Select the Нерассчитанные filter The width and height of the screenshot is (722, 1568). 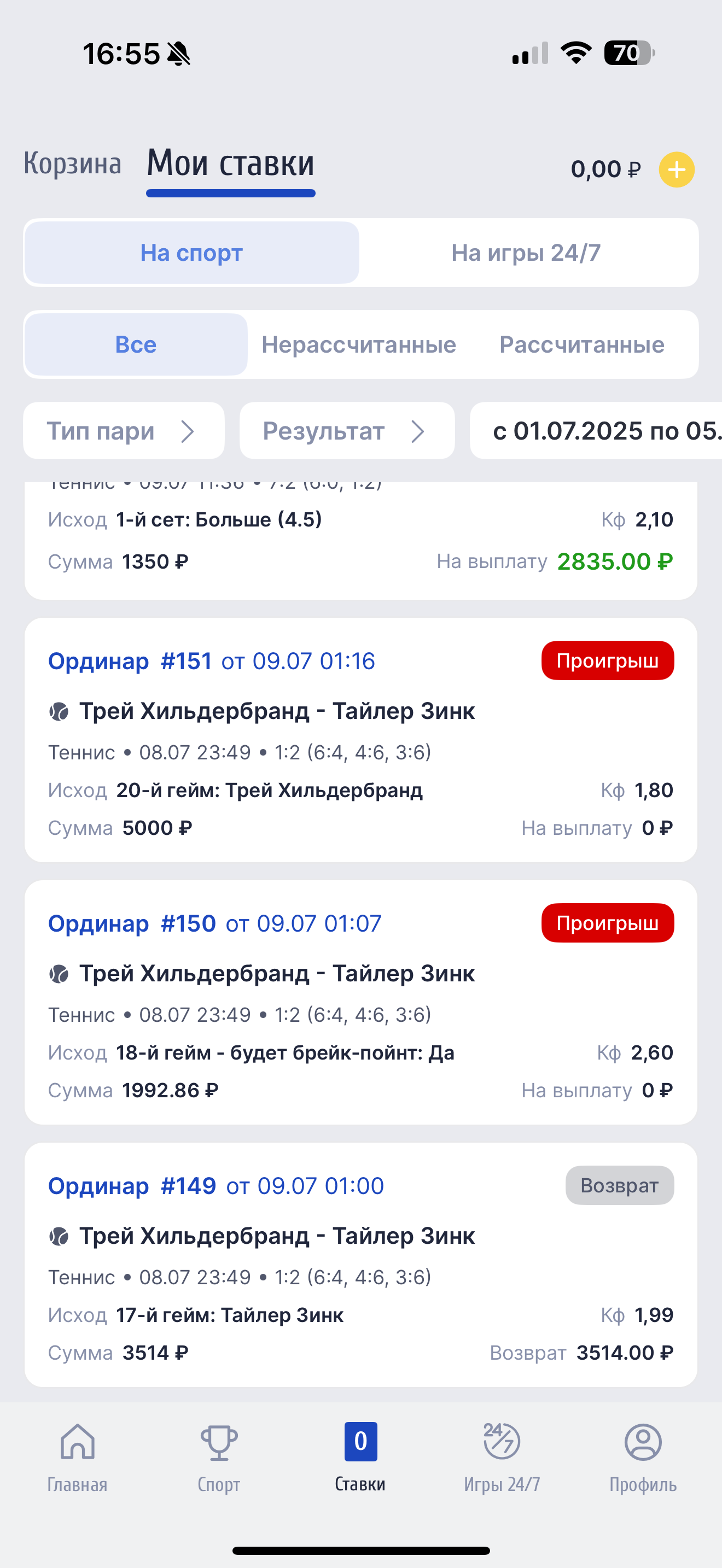coord(359,344)
